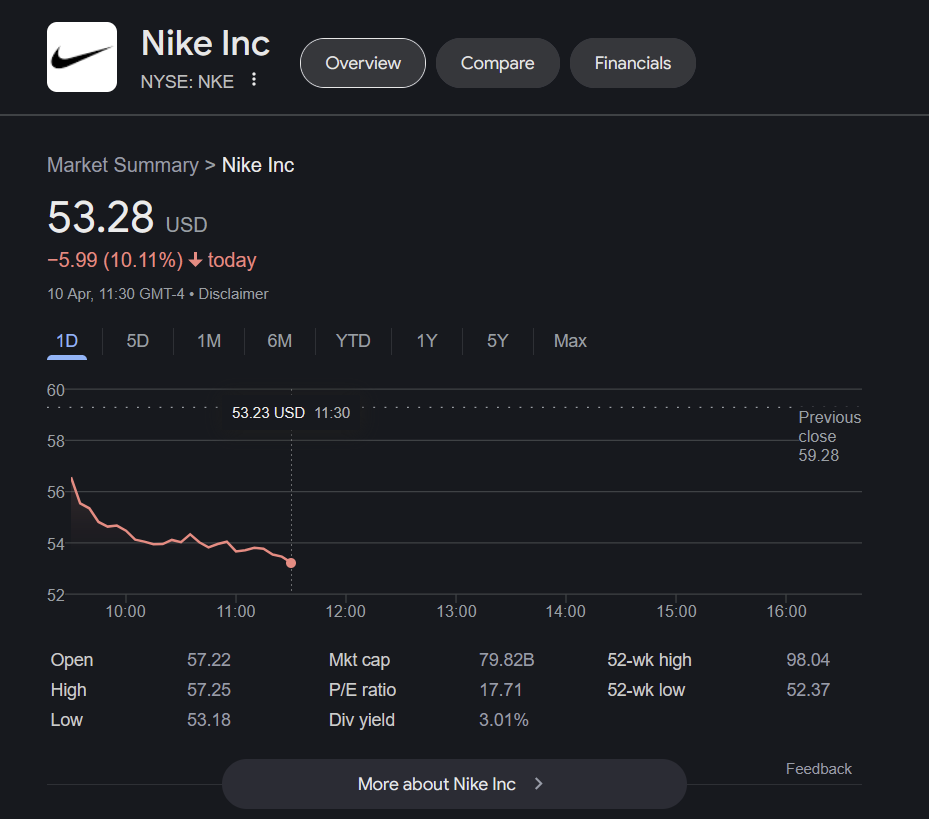Click the −5.99 (10.11%) change text
Screen dimensions: 929x819
pos(115,260)
